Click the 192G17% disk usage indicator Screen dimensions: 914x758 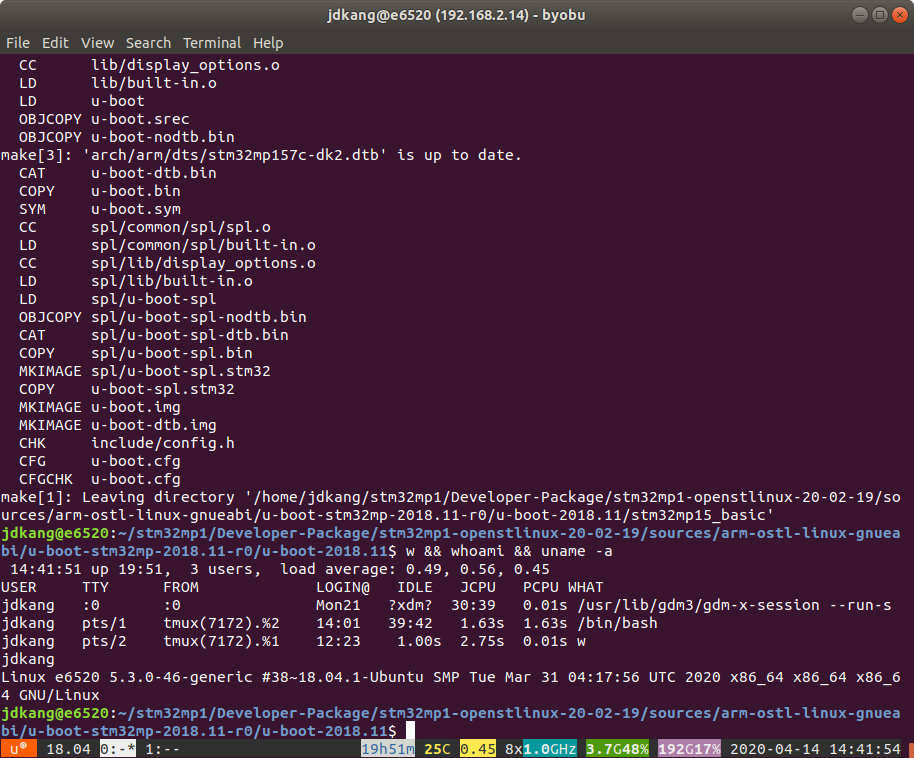coord(689,749)
